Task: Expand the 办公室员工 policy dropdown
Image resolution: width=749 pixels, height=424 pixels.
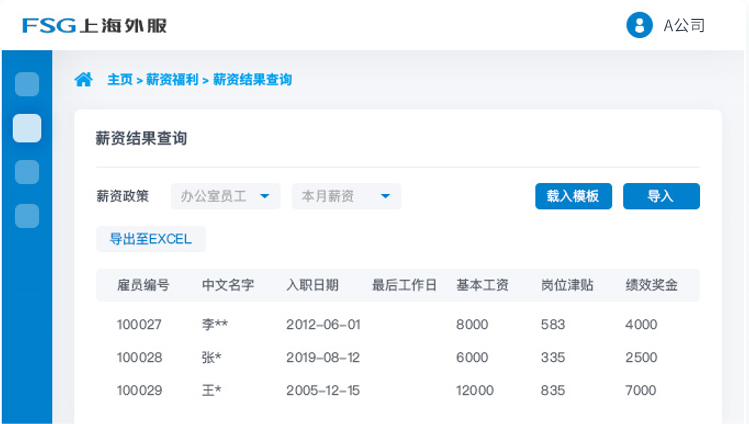Action: pos(225,196)
